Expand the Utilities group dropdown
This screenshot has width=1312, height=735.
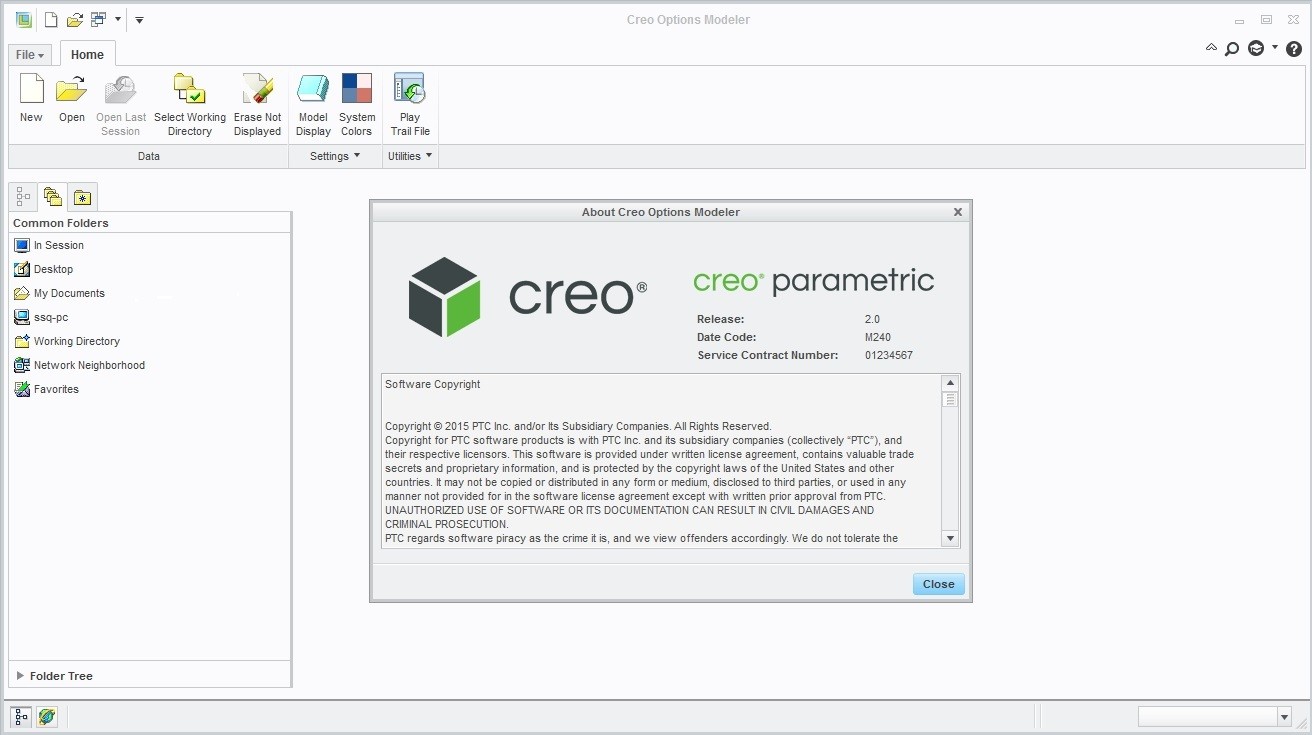point(410,156)
